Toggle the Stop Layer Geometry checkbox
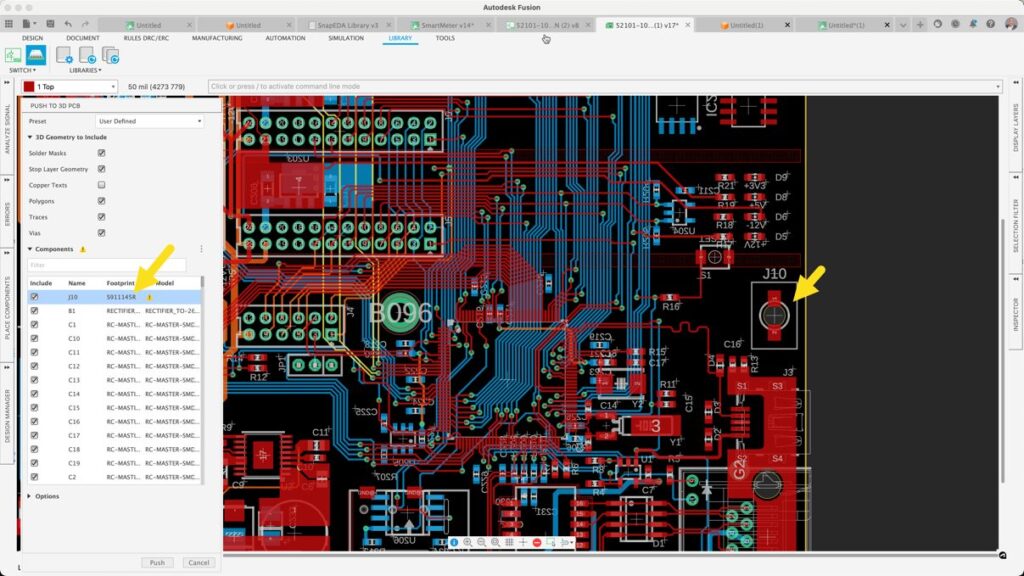 101,169
